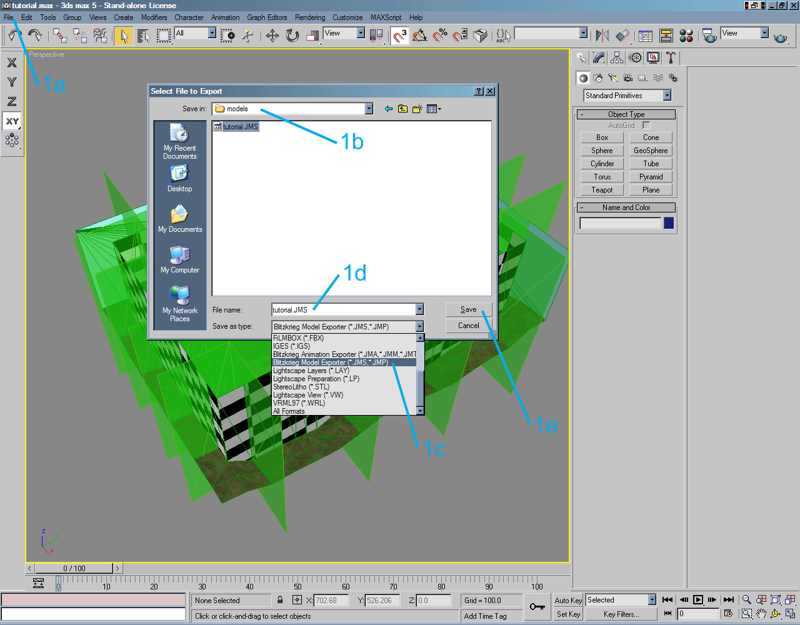Restrict transforms to the XY plane
The height and width of the screenshot is (625, 800).
tap(12, 121)
